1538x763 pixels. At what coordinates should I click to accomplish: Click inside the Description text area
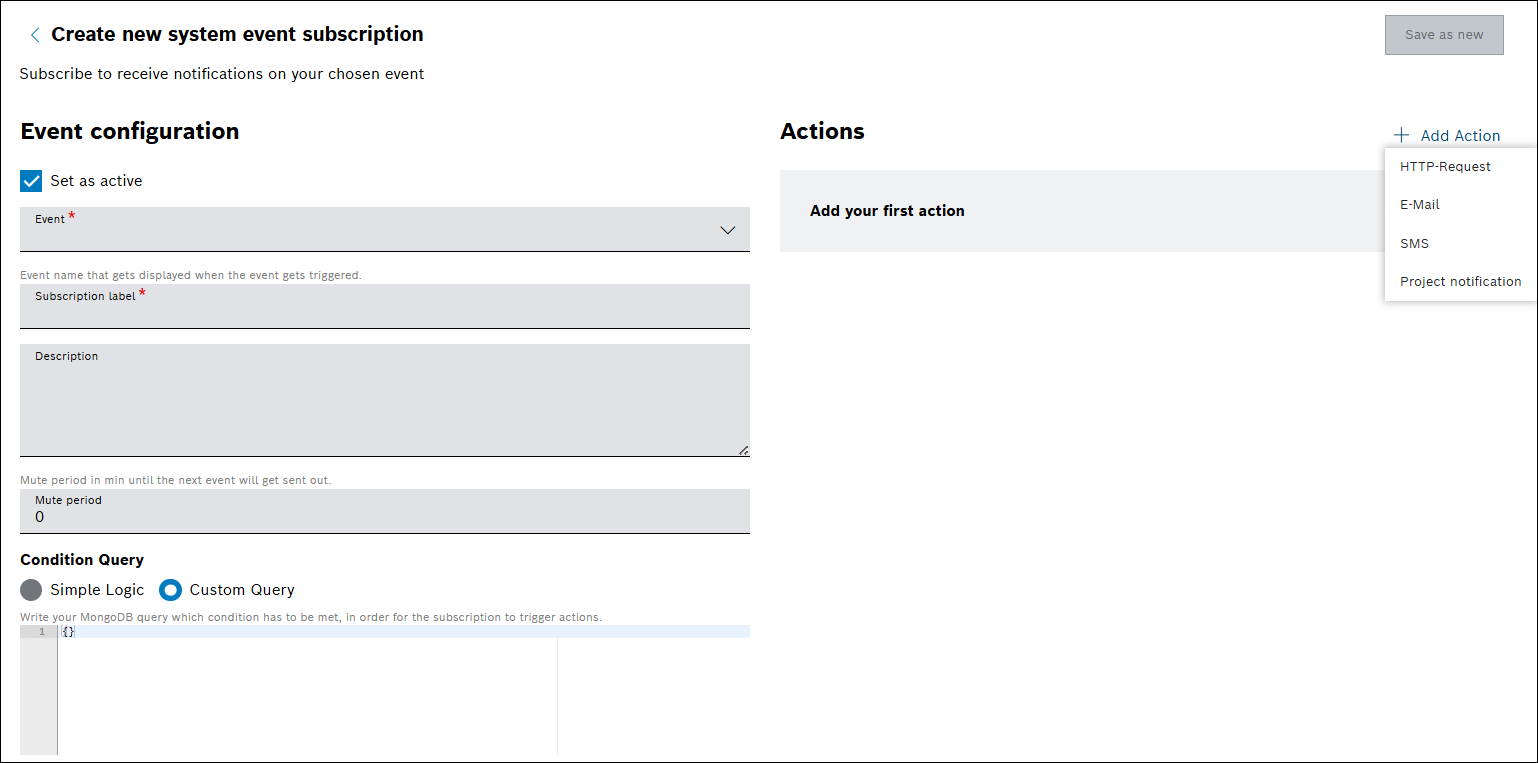(384, 405)
